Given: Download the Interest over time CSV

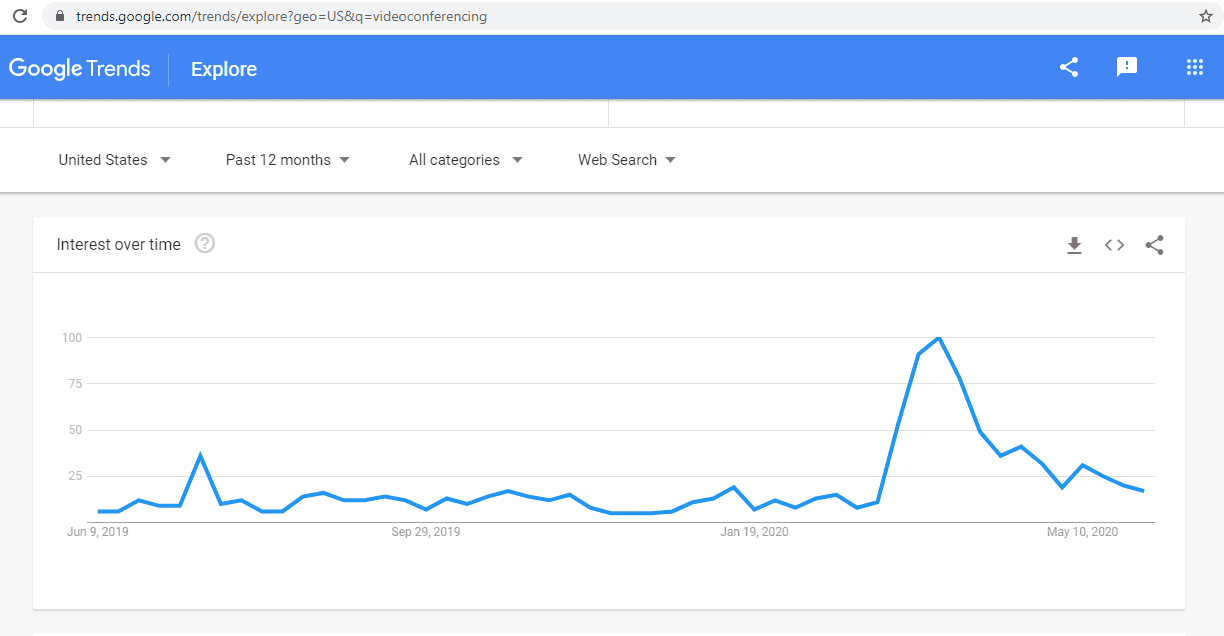Looking at the screenshot, I should click(1075, 245).
